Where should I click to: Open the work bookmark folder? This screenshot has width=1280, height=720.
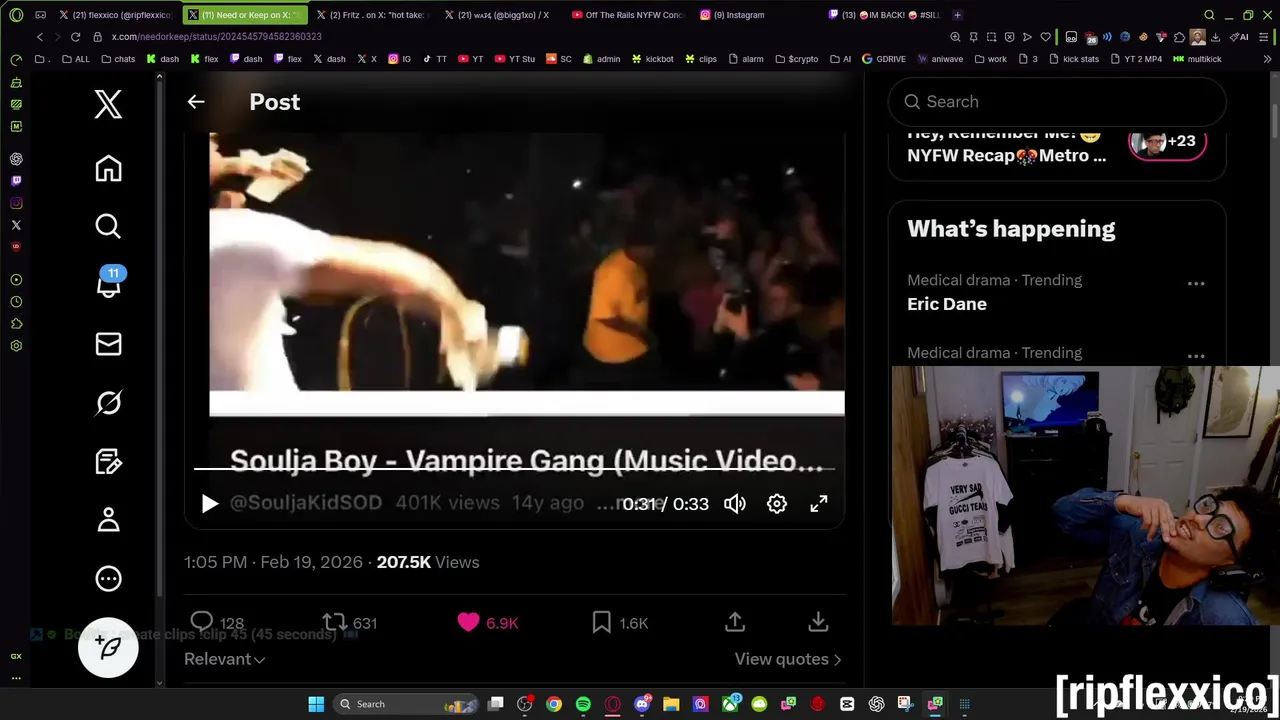(990, 59)
